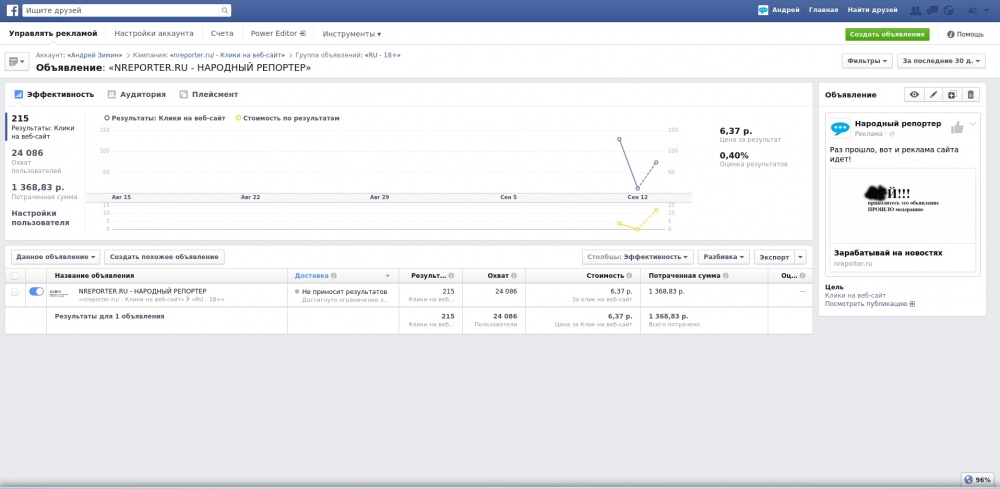Screen dimensions: 1000x489
Task: Click «Андрей Зимин» account breadcrumb link
Action: click(x=94, y=55)
